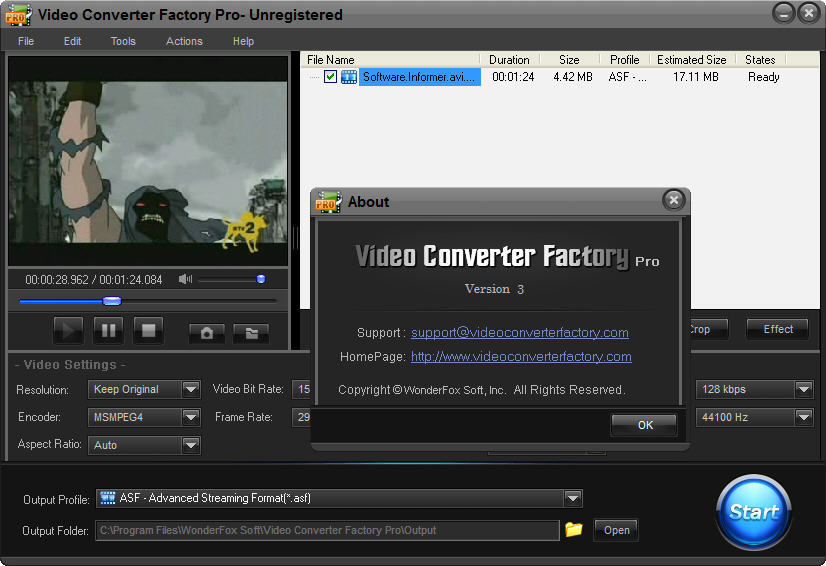Click the volume slider handle
This screenshot has width=826, height=566.
(261, 279)
